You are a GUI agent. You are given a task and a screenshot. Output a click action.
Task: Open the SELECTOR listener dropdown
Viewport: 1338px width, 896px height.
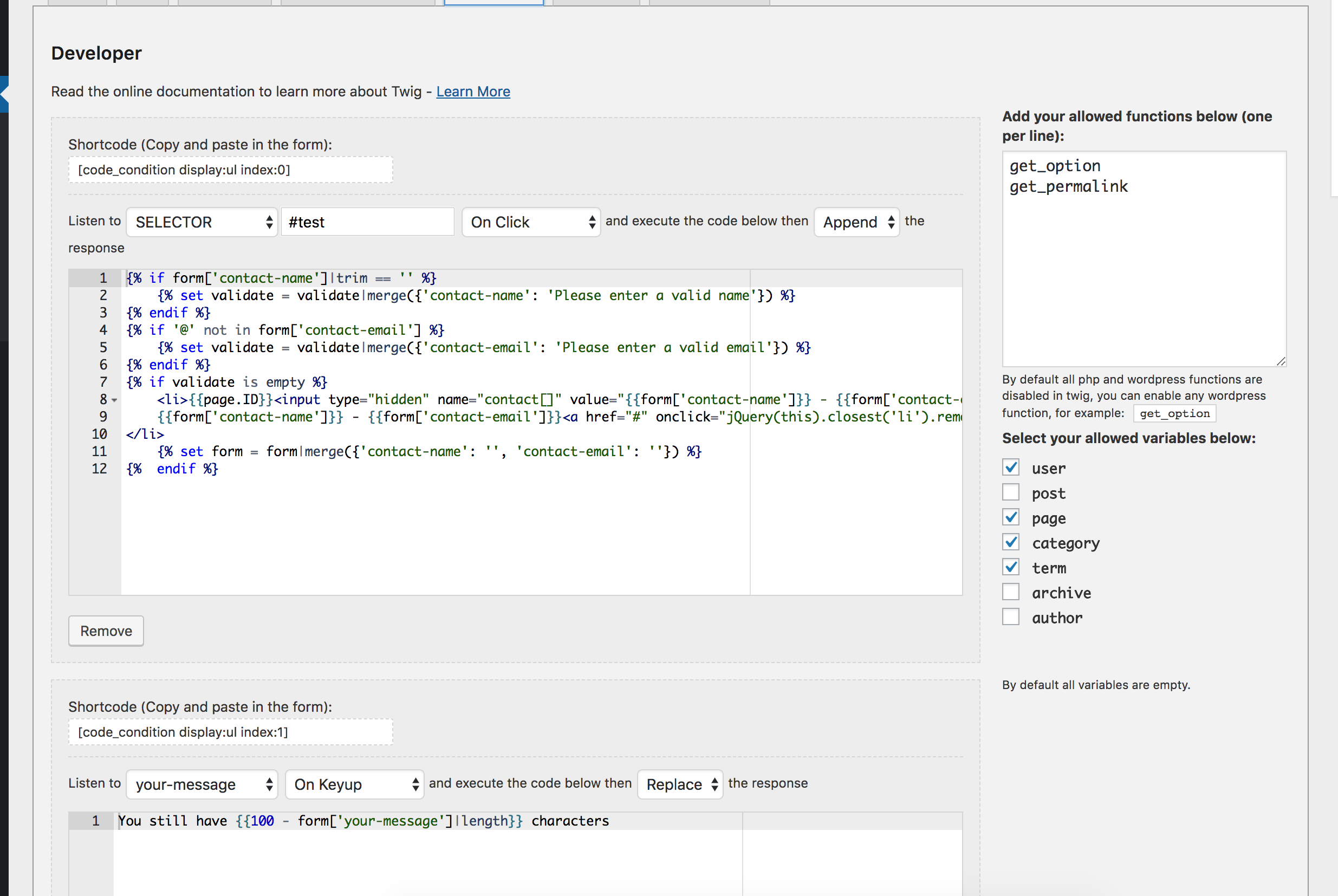pos(201,222)
